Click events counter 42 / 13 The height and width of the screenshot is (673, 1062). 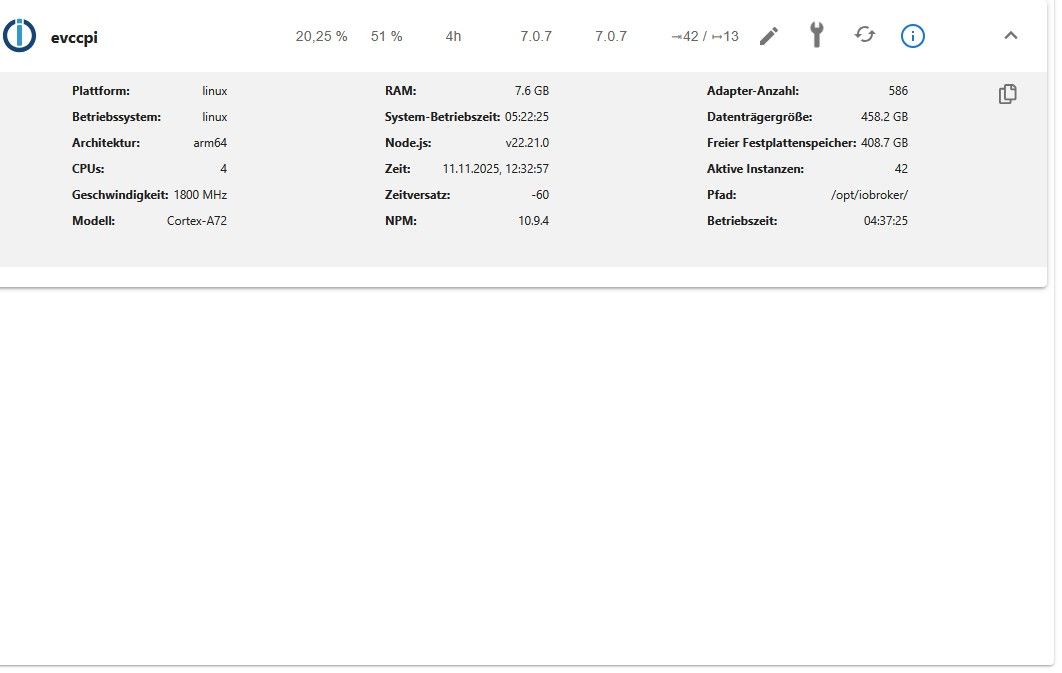pyautogui.click(x=704, y=37)
